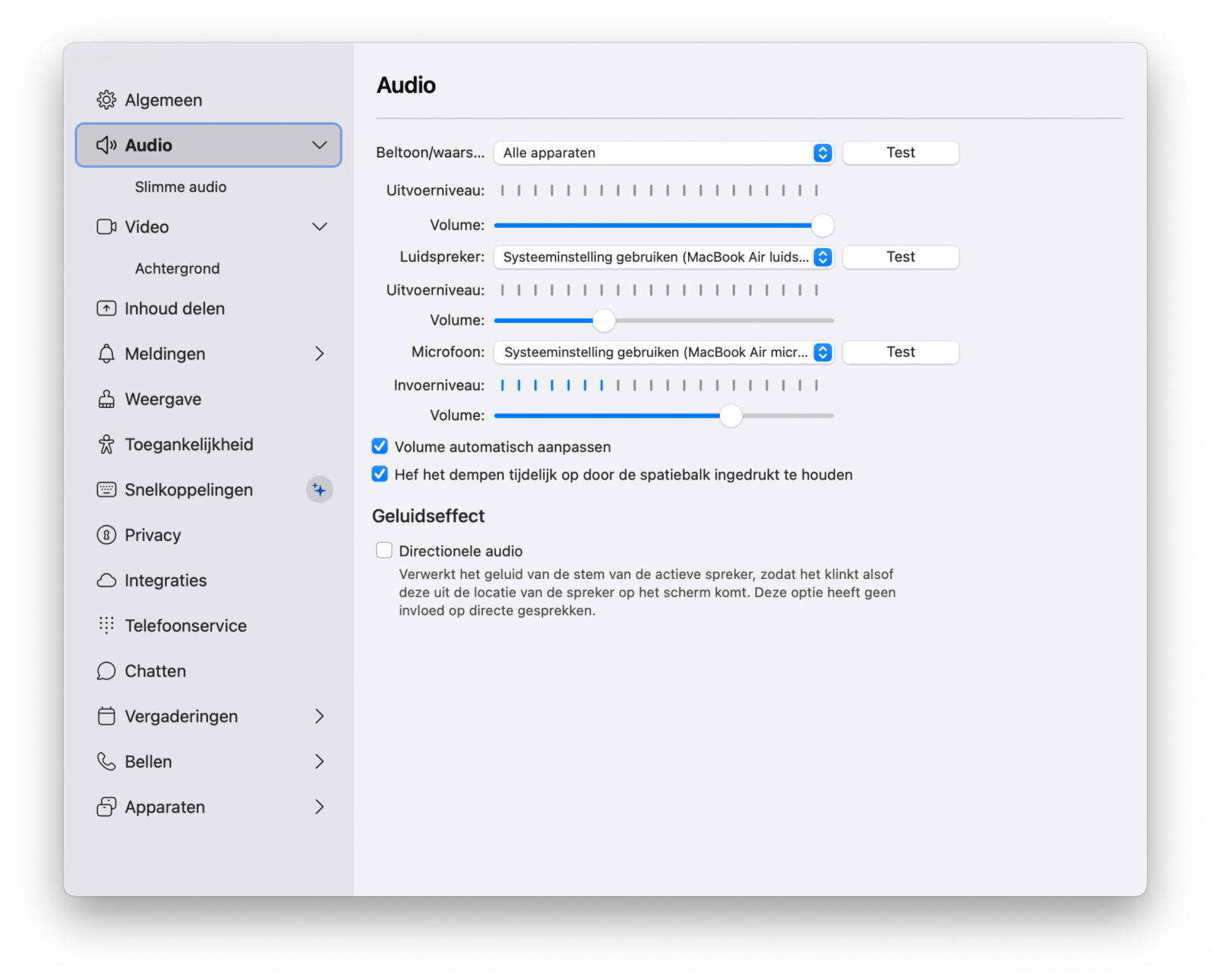
Task: Toggle Volume automatisch aanpassen checkbox
Action: tap(380, 446)
